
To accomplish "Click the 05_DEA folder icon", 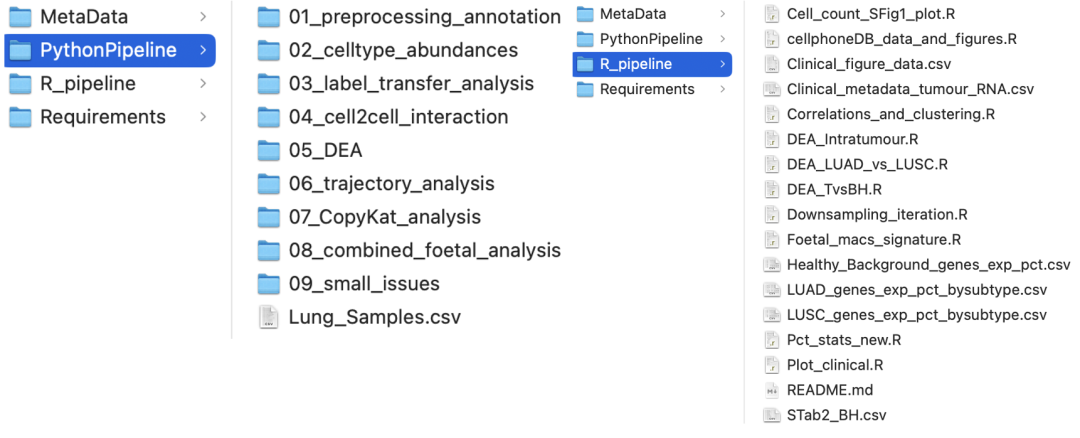I will click(x=268, y=151).
